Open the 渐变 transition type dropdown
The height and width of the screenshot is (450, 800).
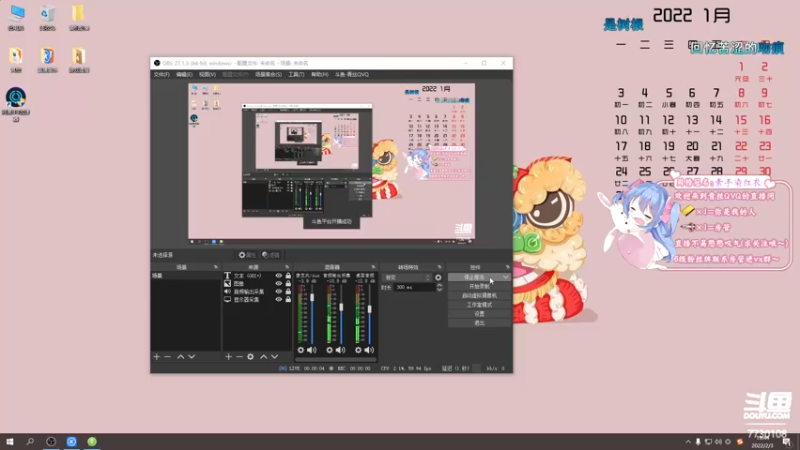[407, 278]
